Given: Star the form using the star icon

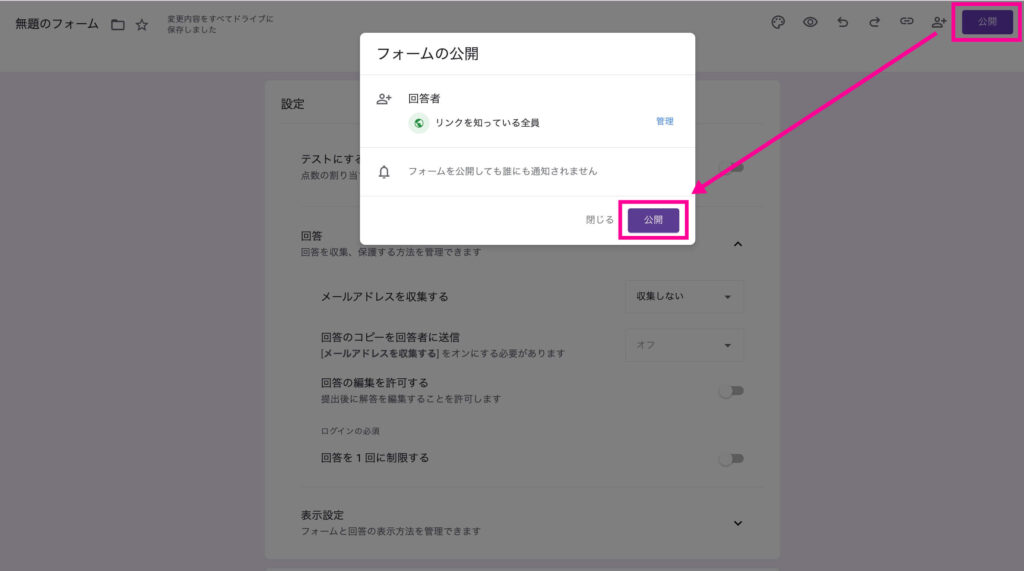Looking at the screenshot, I should pyautogui.click(x=142, y=24).
